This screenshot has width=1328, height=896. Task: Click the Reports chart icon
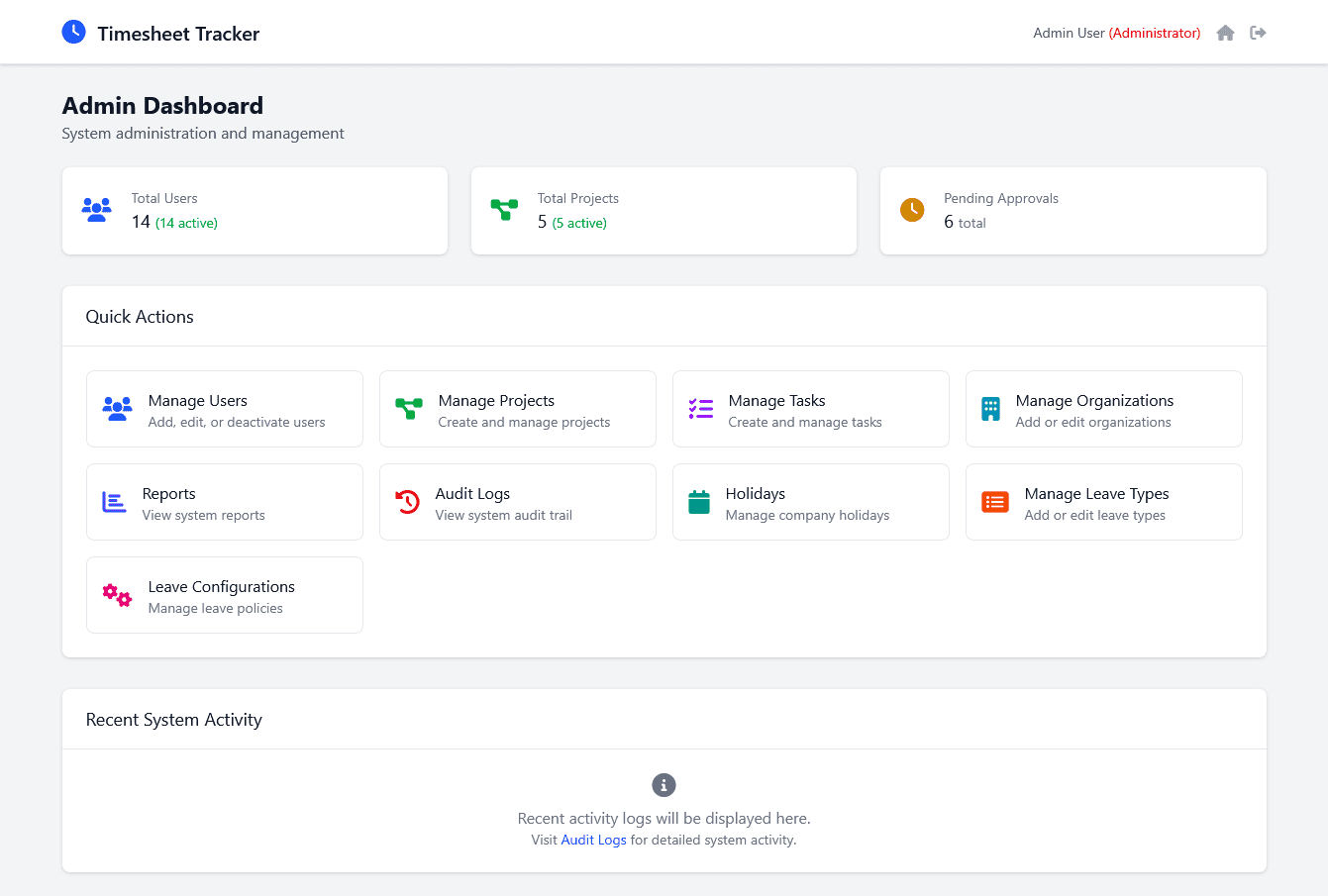coord(113,501)
